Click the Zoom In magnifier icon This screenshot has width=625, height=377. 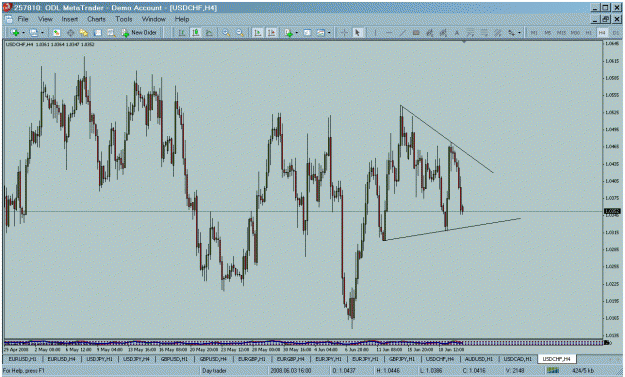[x=226, y=33]
